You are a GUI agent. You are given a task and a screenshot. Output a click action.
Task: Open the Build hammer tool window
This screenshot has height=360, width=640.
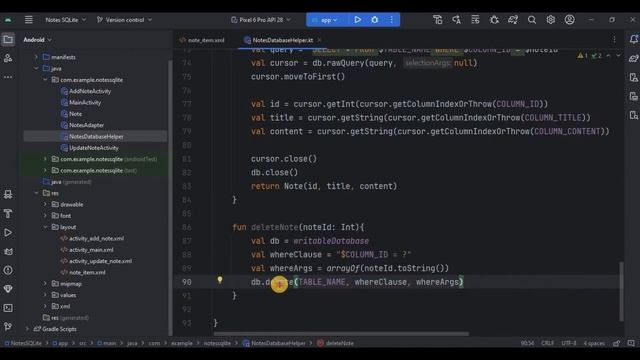pos(8,213)
